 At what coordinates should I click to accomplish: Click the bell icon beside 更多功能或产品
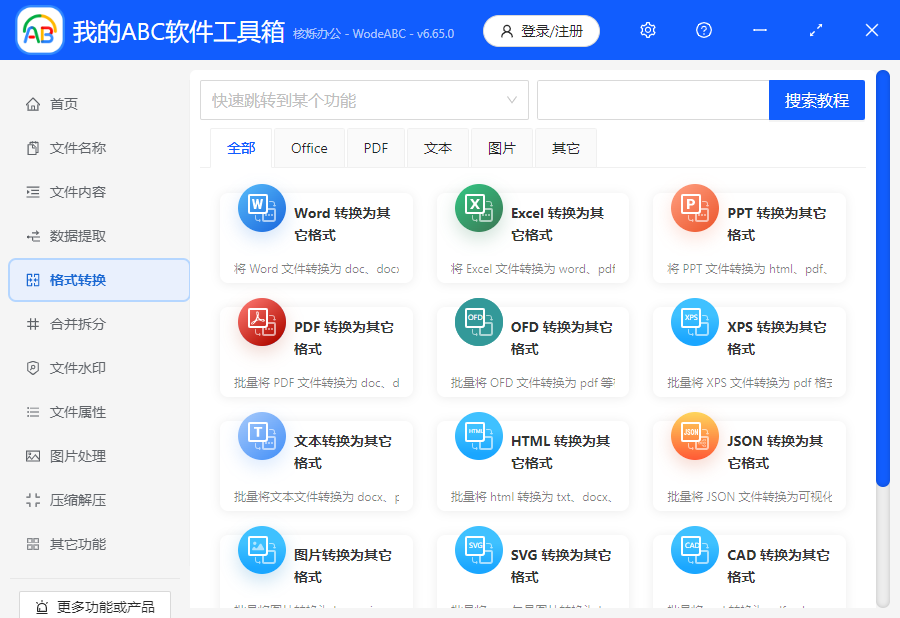click(42, 607)
